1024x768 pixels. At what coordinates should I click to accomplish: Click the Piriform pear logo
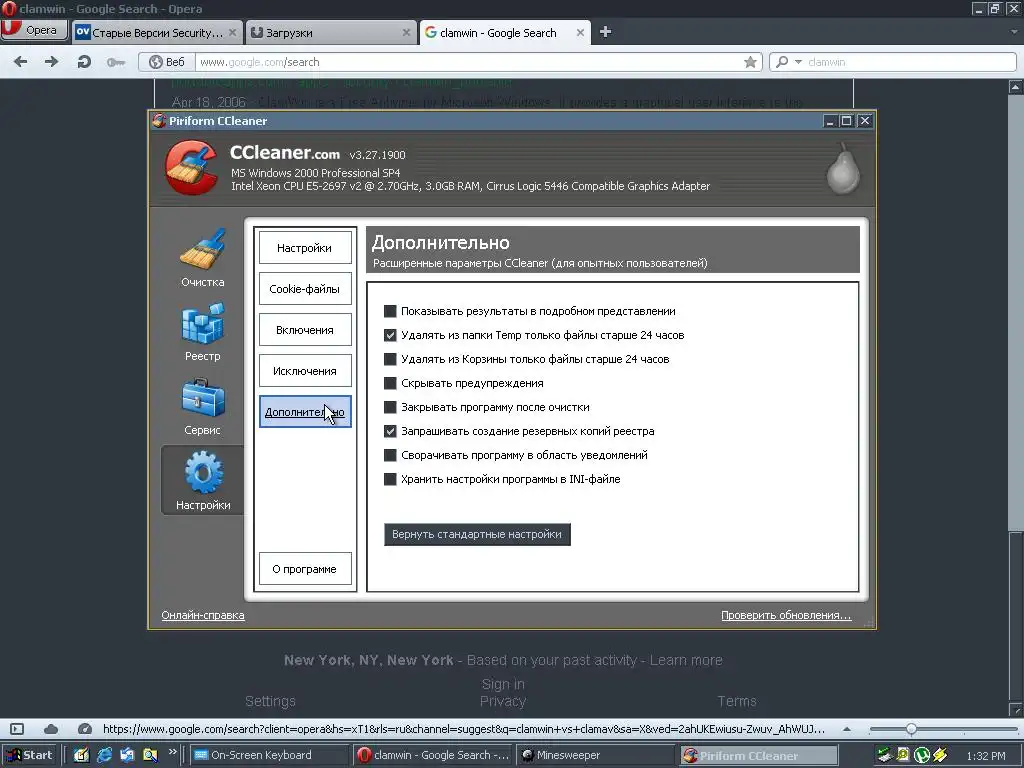843,169
